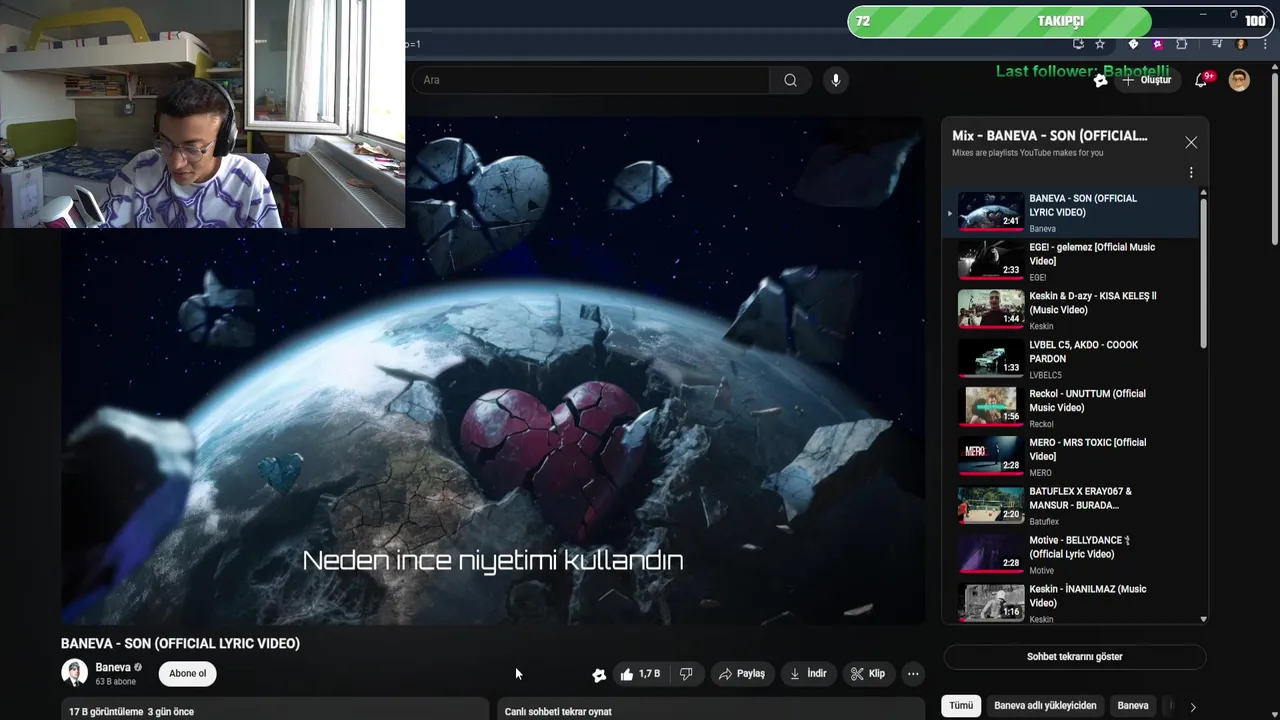
Task: Select the Baneva filter chip
Action: coord(1133,706)
